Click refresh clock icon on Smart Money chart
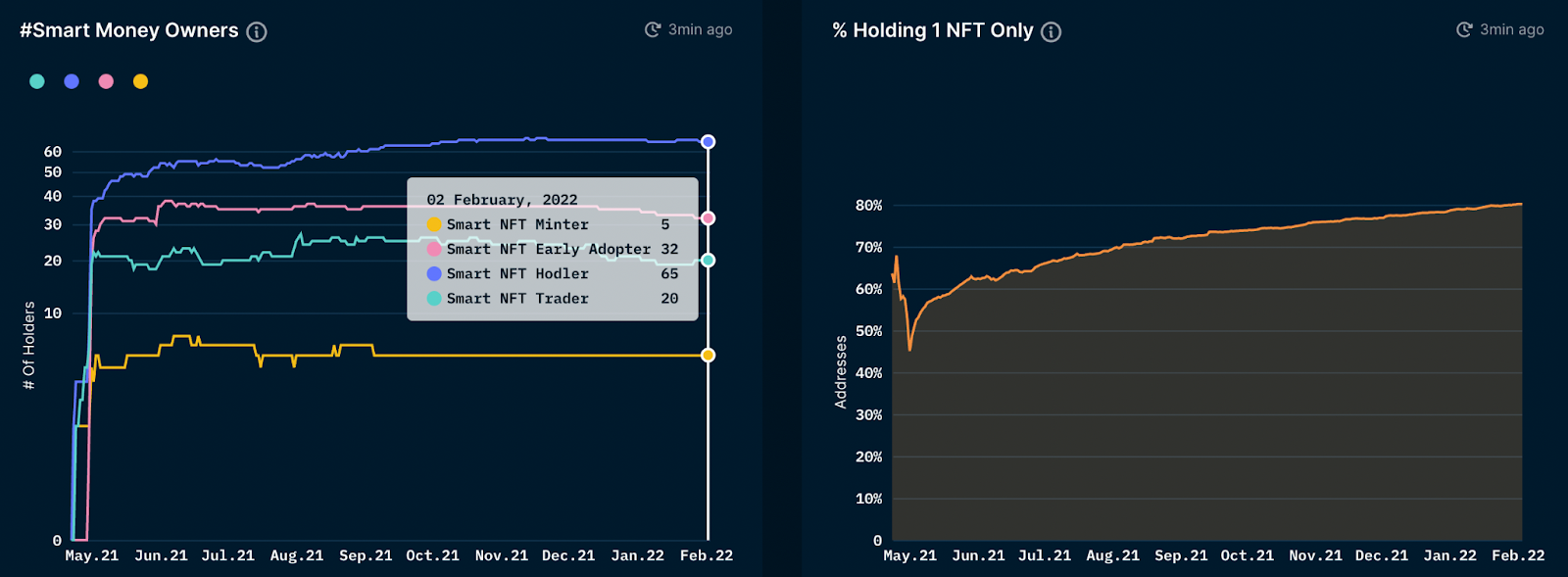 pyautogui.click(x=653, y=29)
